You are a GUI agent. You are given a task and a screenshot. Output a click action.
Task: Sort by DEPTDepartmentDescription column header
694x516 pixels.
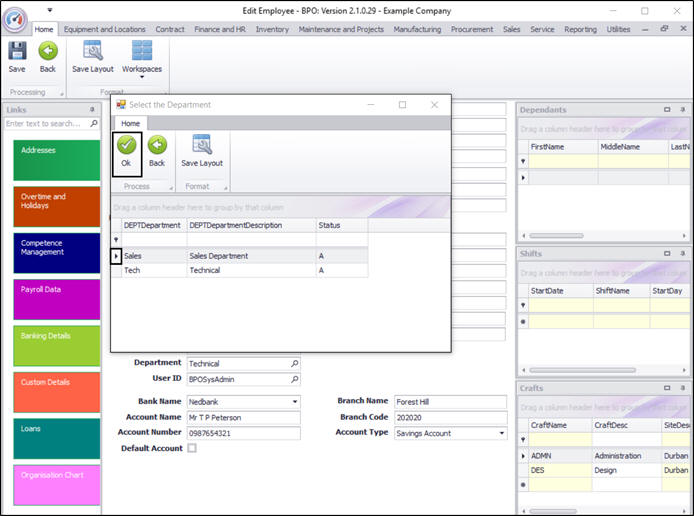click(251, 225)
